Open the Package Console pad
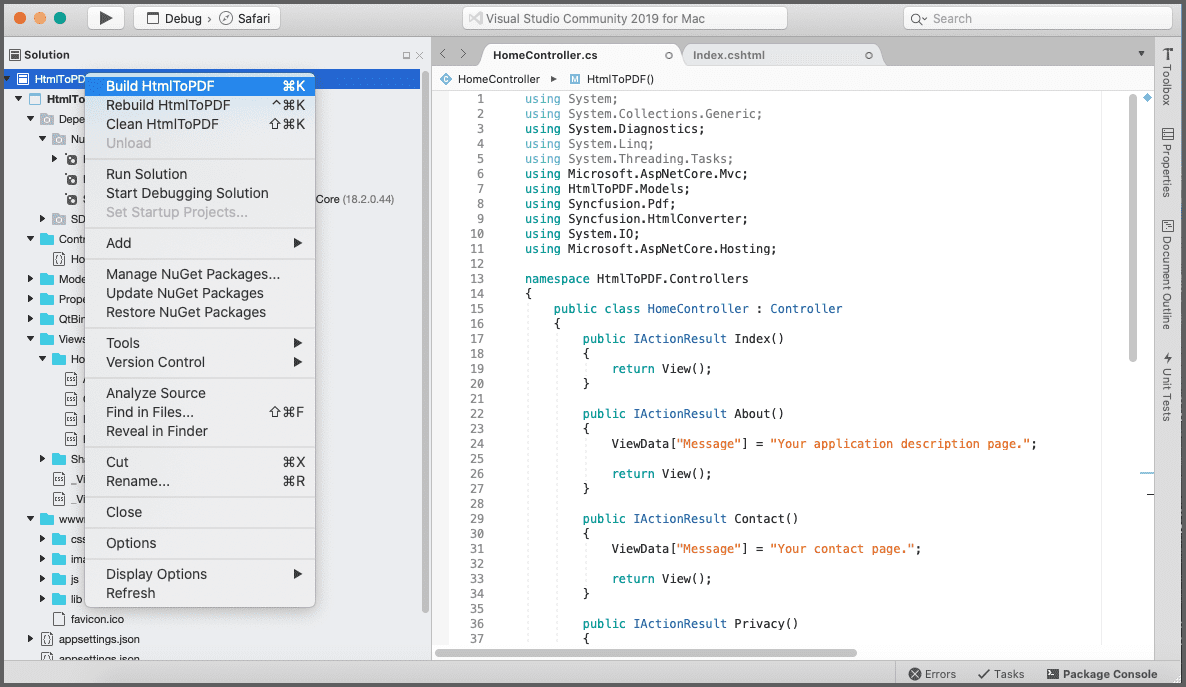1186x687 pixels. [1102, 674]
